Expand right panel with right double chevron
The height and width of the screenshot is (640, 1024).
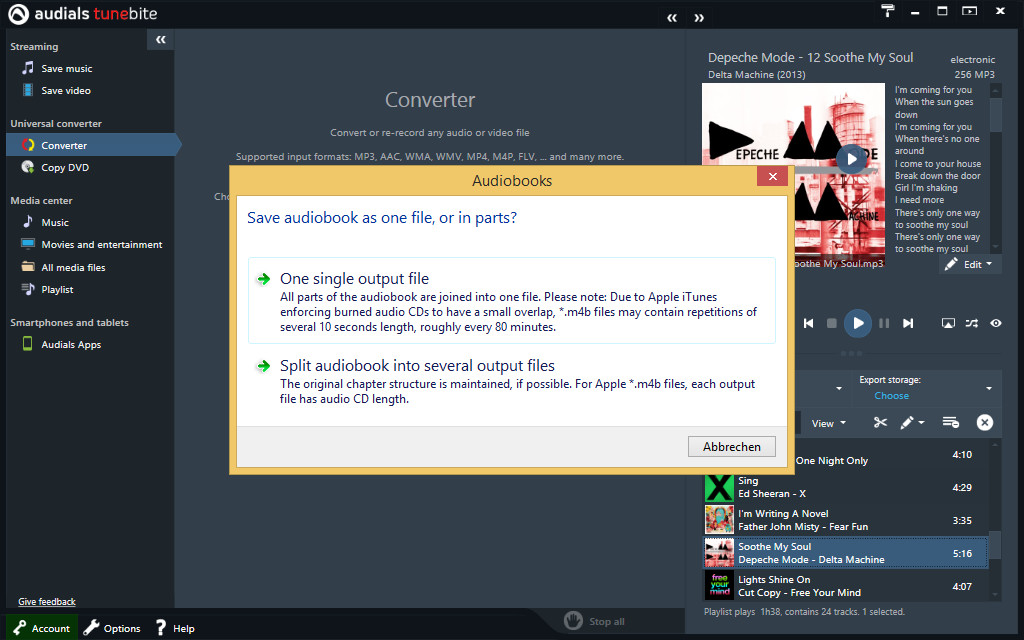pos(699,18)
